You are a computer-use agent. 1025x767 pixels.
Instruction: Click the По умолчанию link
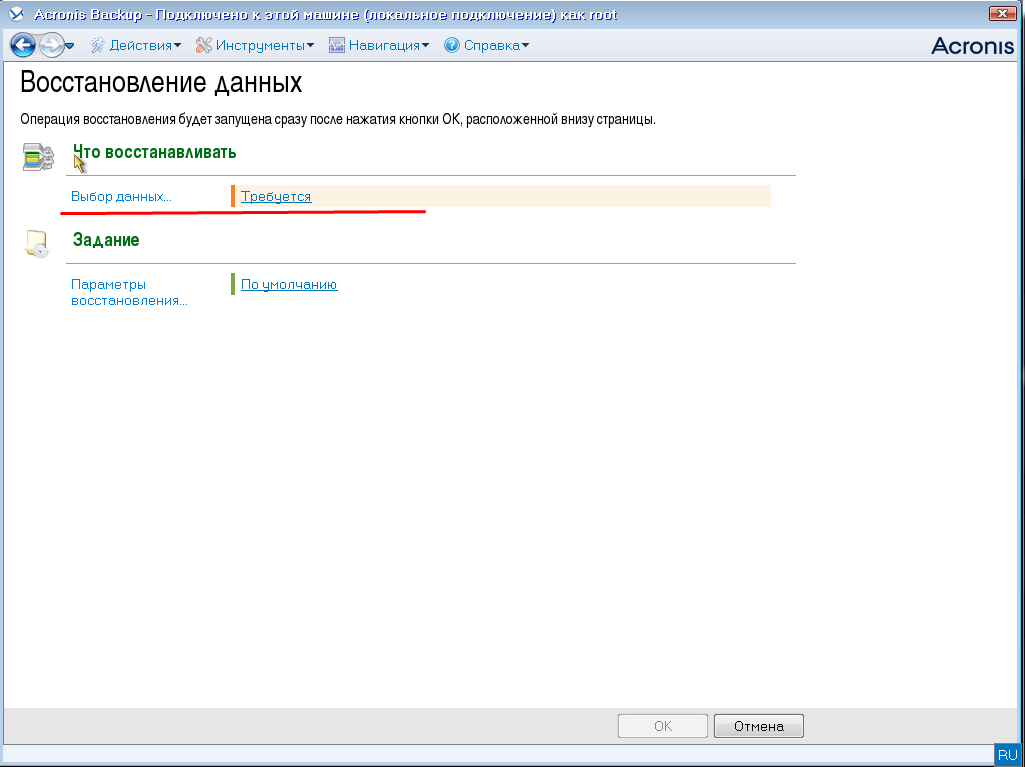pyautogui.click(x=289, y=285)
